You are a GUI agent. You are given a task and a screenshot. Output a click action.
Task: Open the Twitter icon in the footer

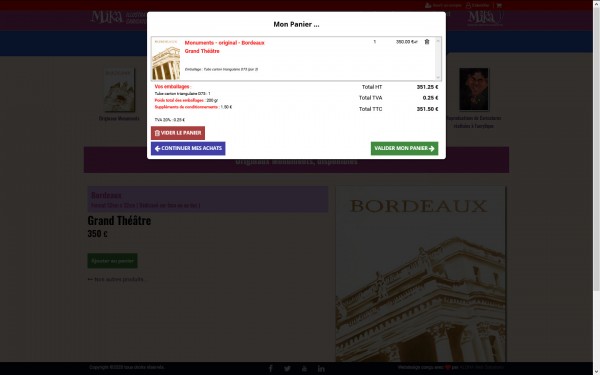tap(287, 368)
